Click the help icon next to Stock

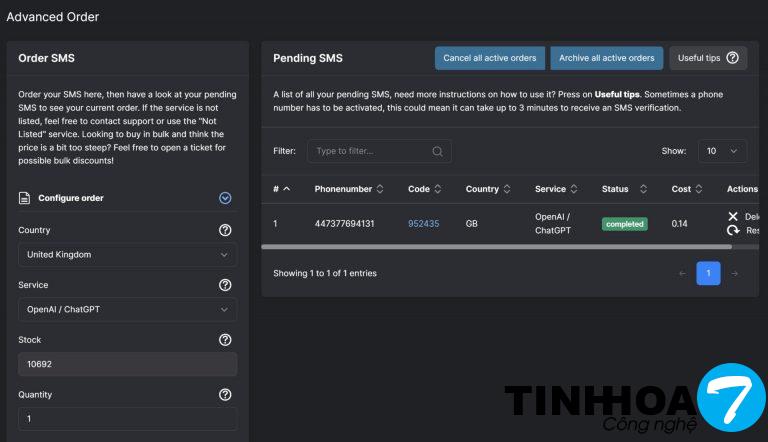click(225, 340)
